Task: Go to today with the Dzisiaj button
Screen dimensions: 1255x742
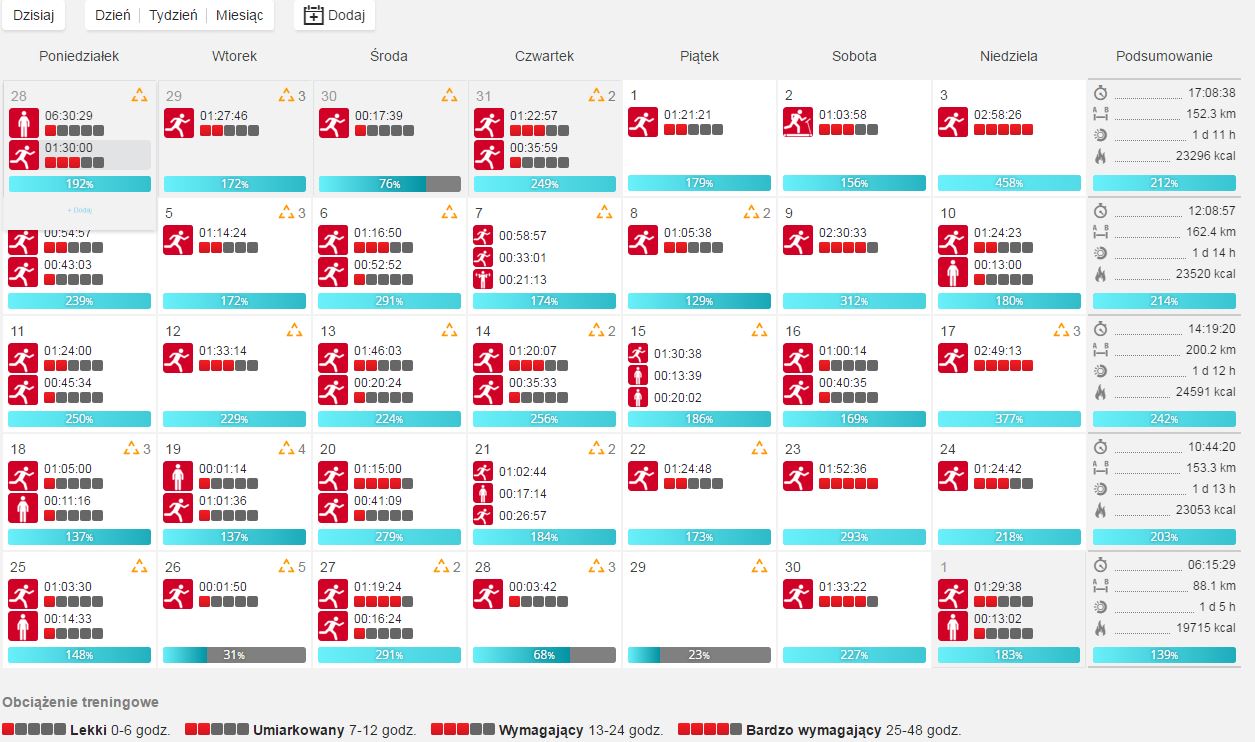Action: (33, 16)
